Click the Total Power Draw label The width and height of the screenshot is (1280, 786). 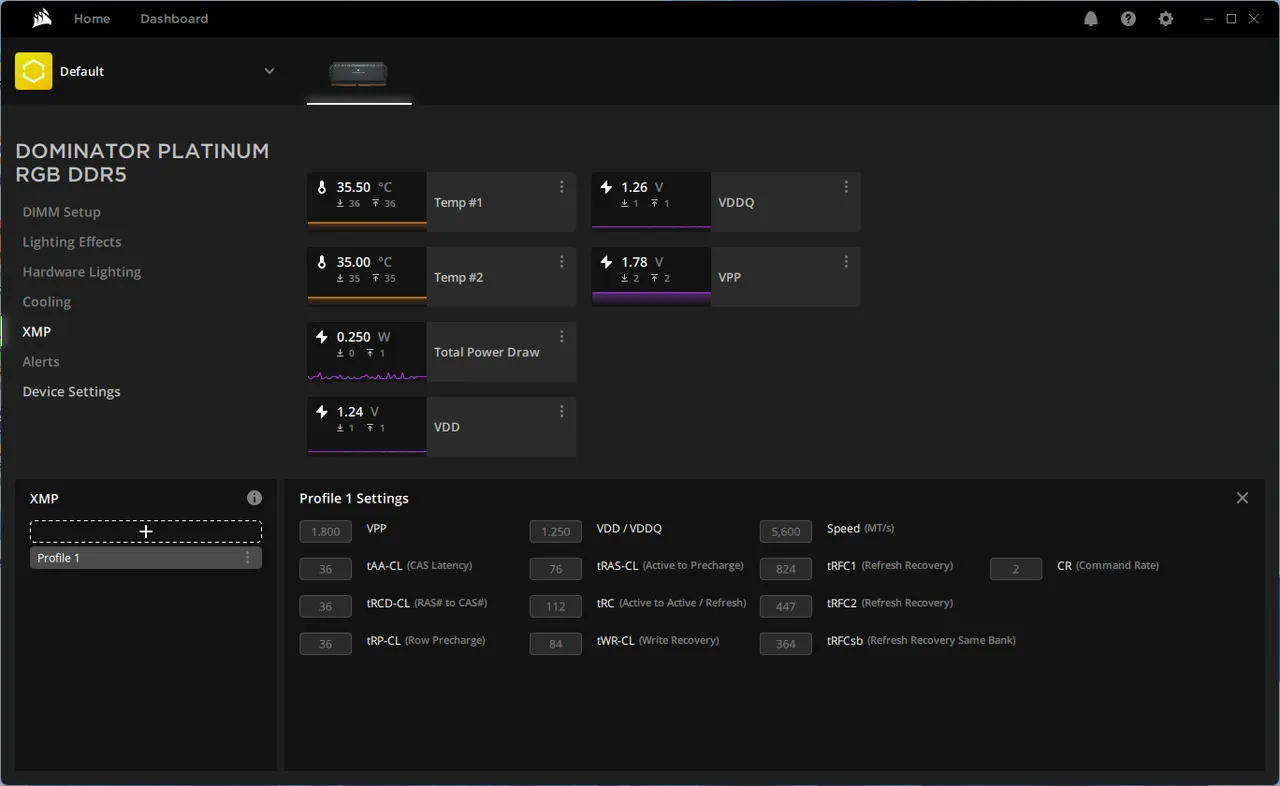coord(487,352)
